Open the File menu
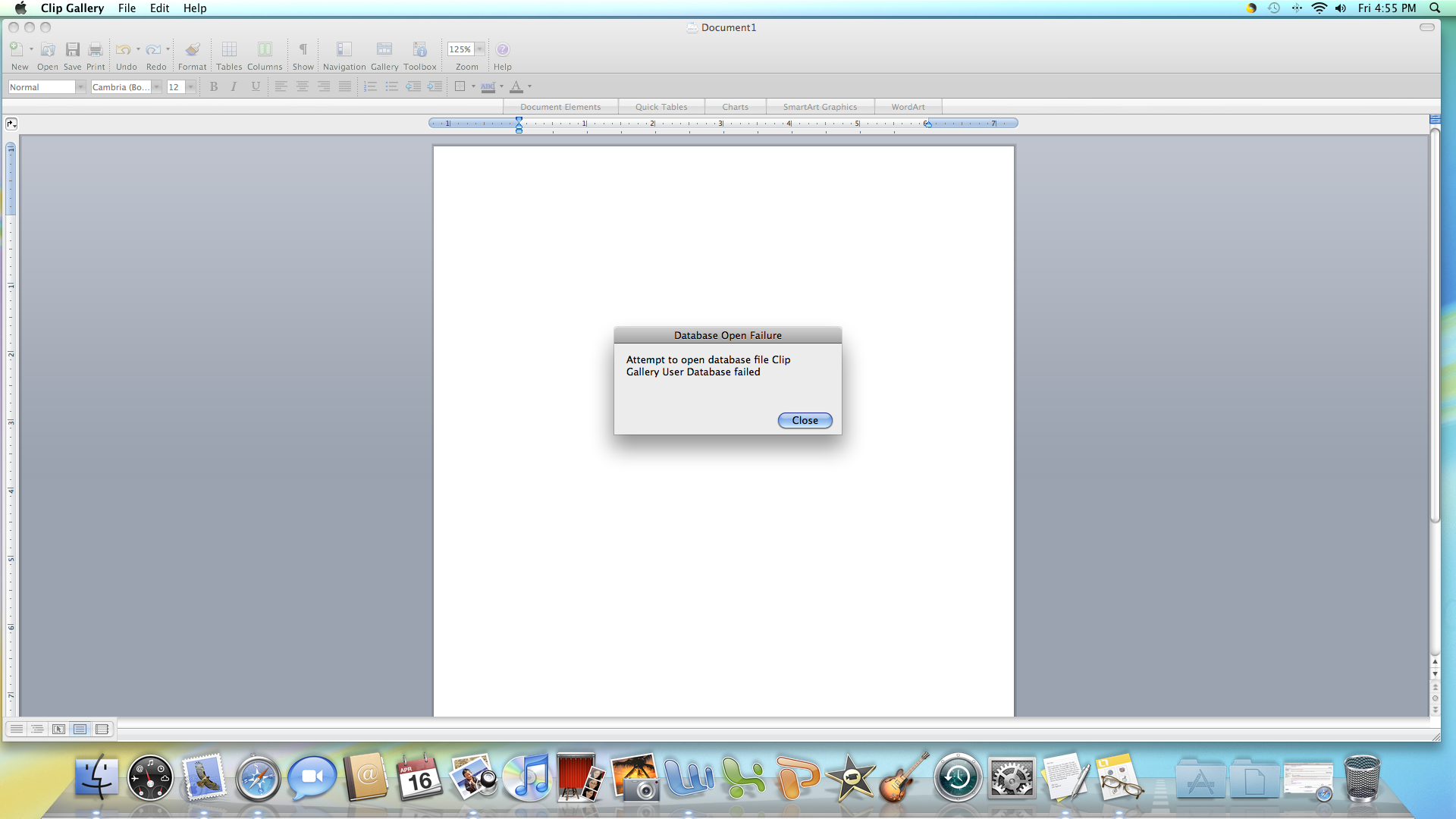Screen dimensions: 1456x819 (127, 8)
